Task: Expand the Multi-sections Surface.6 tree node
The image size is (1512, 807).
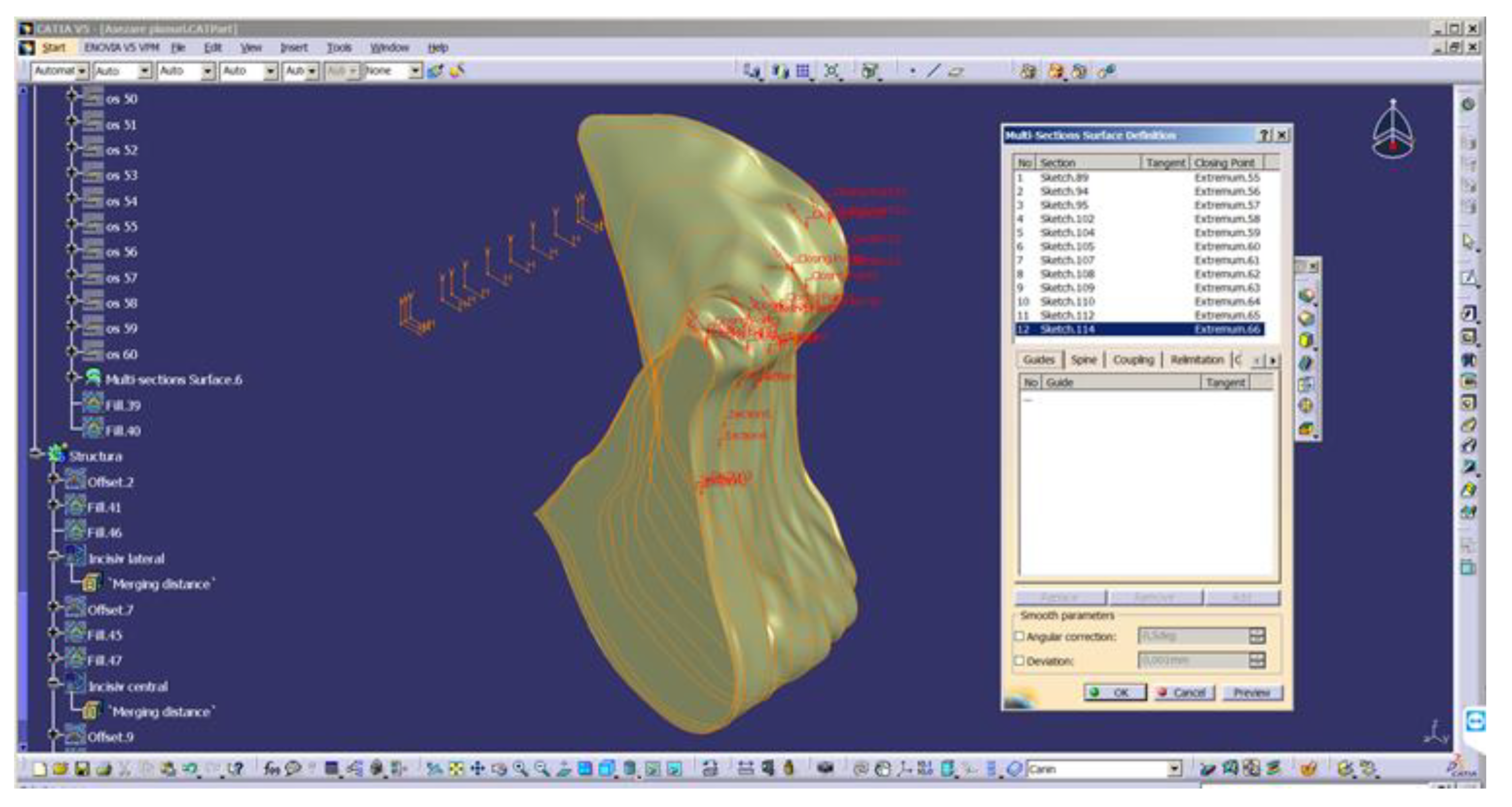Action: pyautogui.click(x=71, y=377)
